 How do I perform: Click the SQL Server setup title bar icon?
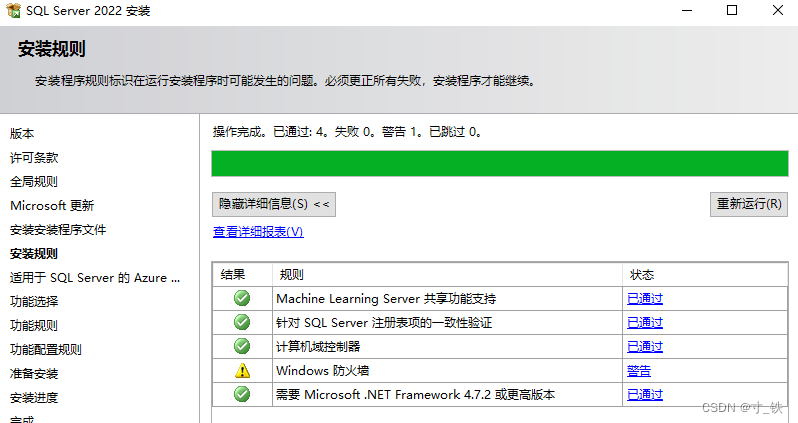(x=13, y=10)
